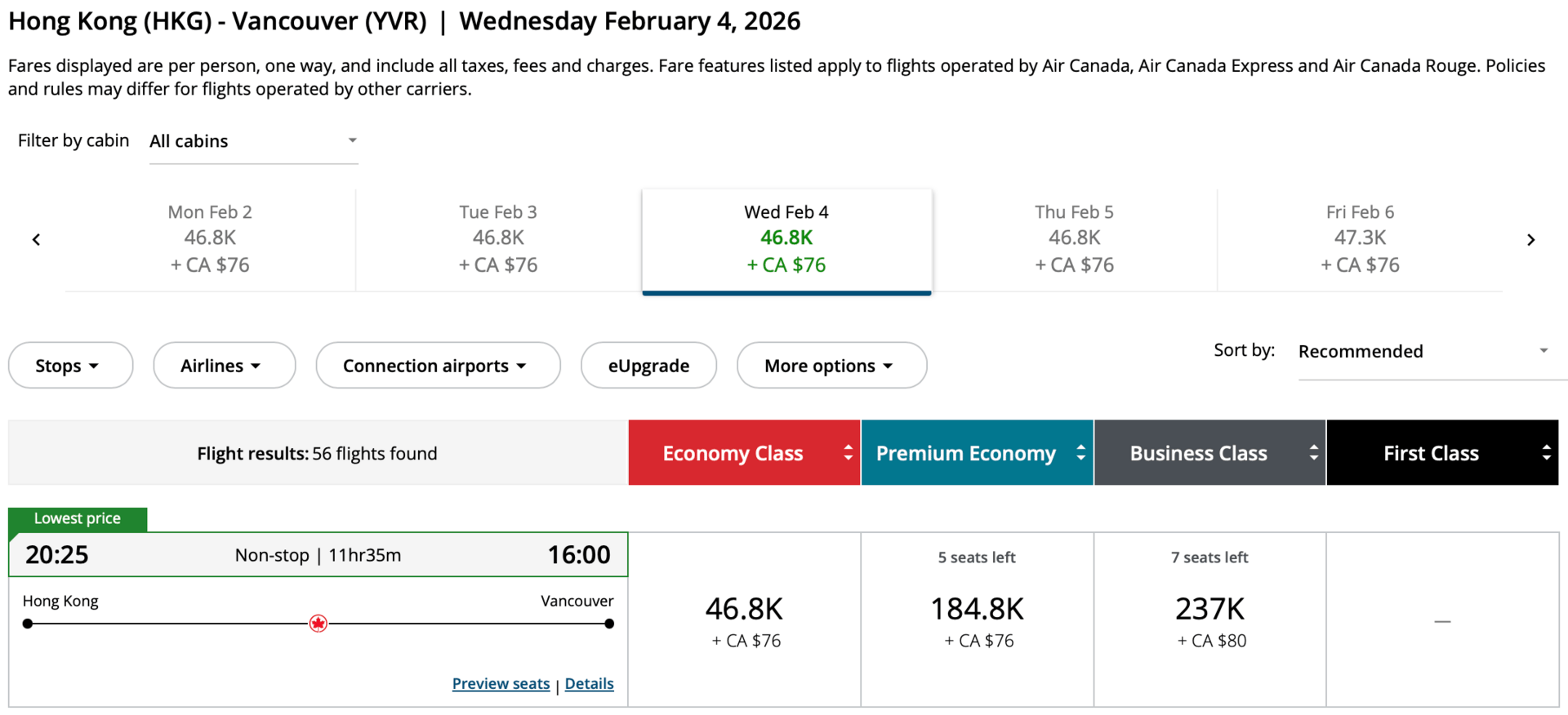Sort by Economy Class price arrows
The width and height of the screenshot is (1568, 715).
[848, 453]
